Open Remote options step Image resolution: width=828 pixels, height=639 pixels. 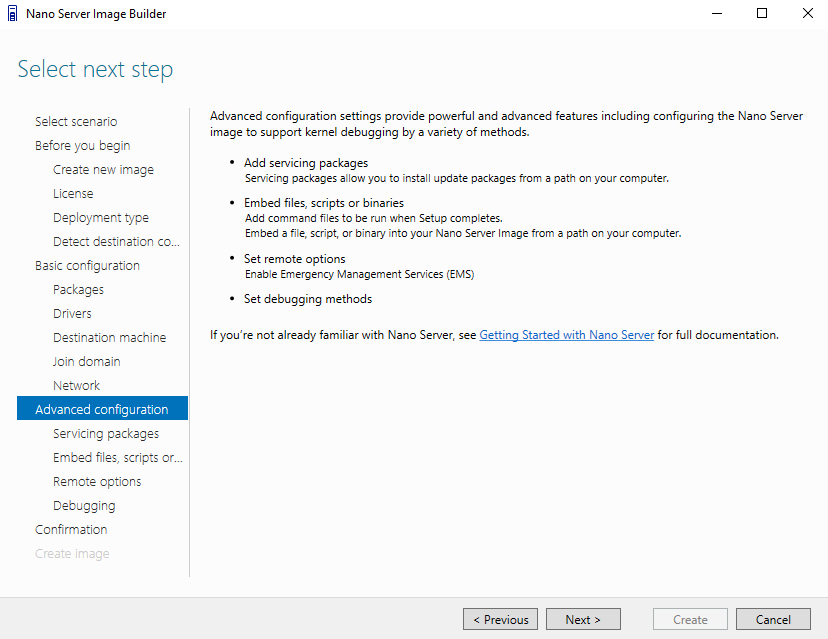pos(97,482)
